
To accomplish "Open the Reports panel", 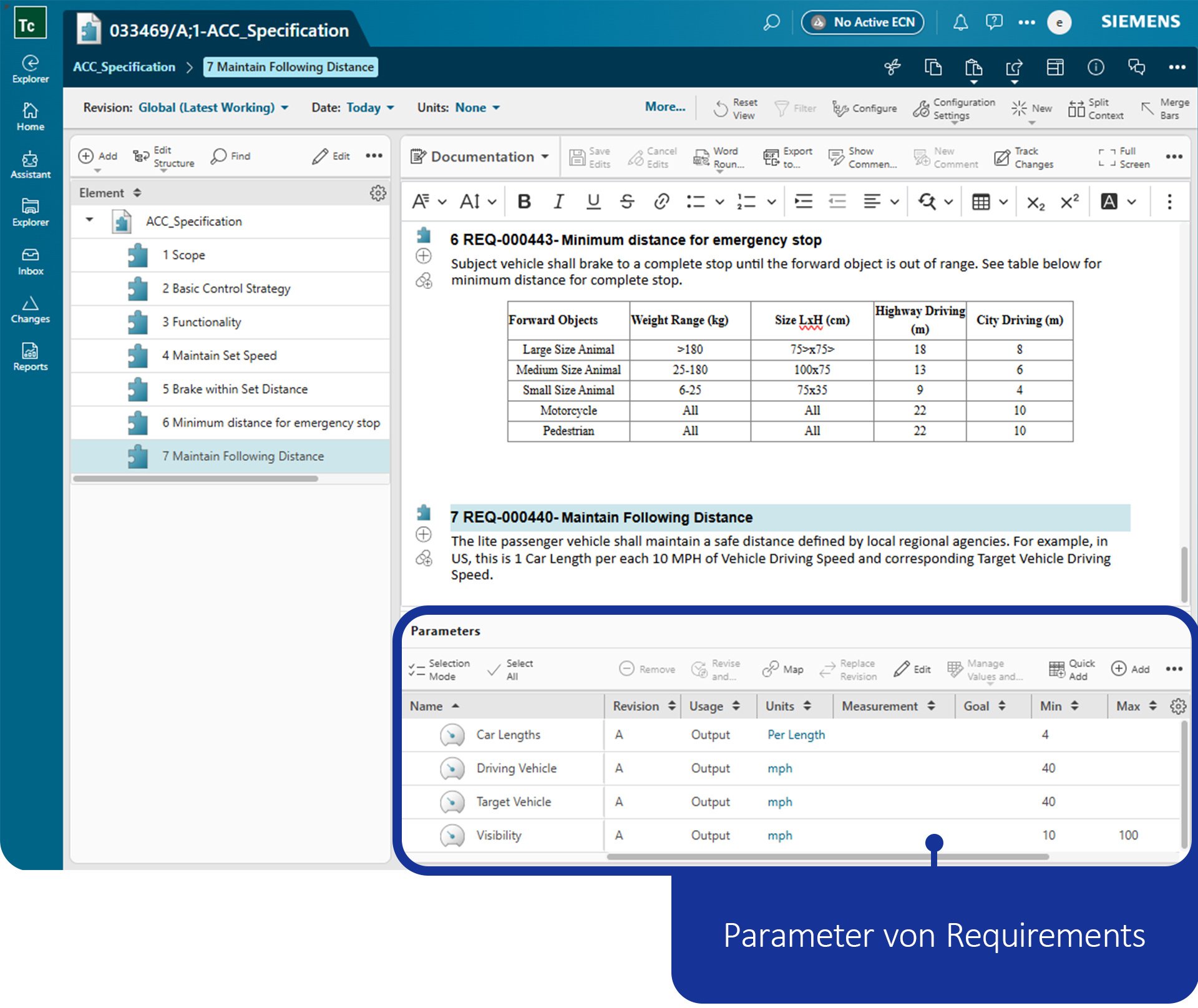I will pyautogui.click(x=30, y=356).
